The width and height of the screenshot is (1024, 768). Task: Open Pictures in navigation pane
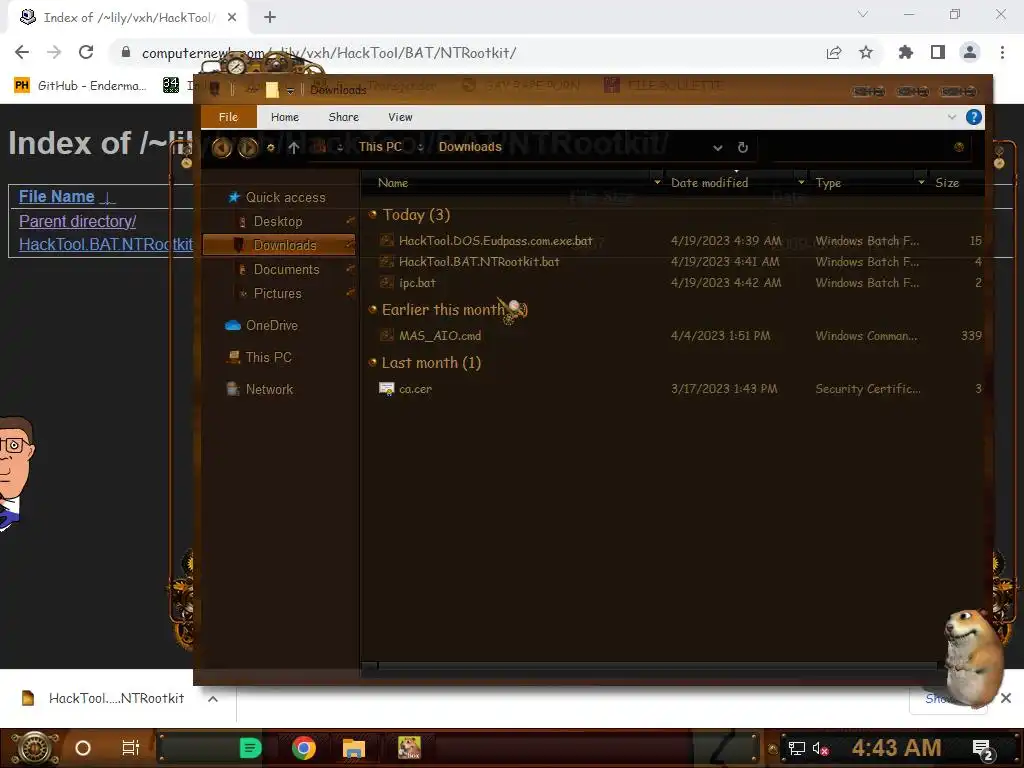[278, 293]
